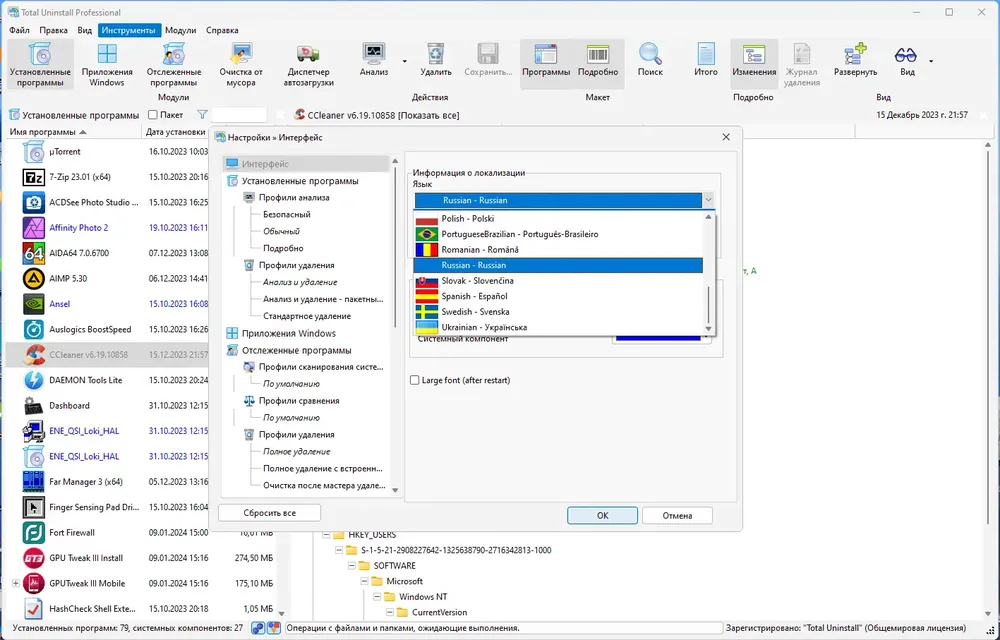This screenshot has width=1000, height=640.
Task: Open the Вид dropdown arrow in ribbon
Action: tap(931, 61)
